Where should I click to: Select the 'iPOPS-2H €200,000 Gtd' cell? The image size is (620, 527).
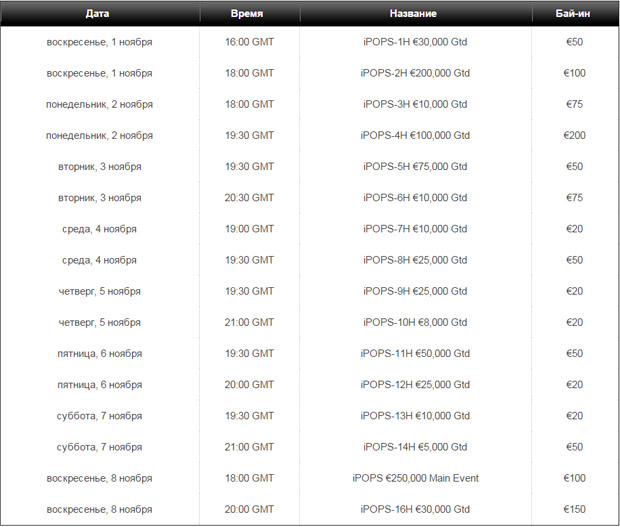416,73
